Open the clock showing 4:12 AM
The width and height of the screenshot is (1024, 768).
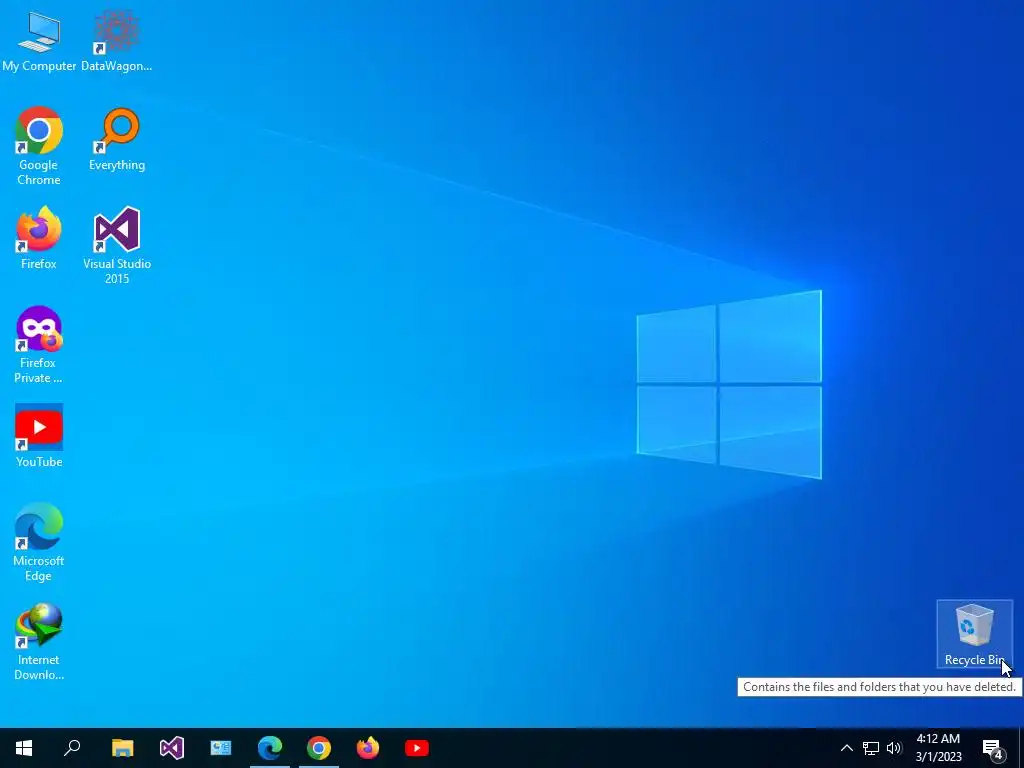pos(938,748)
